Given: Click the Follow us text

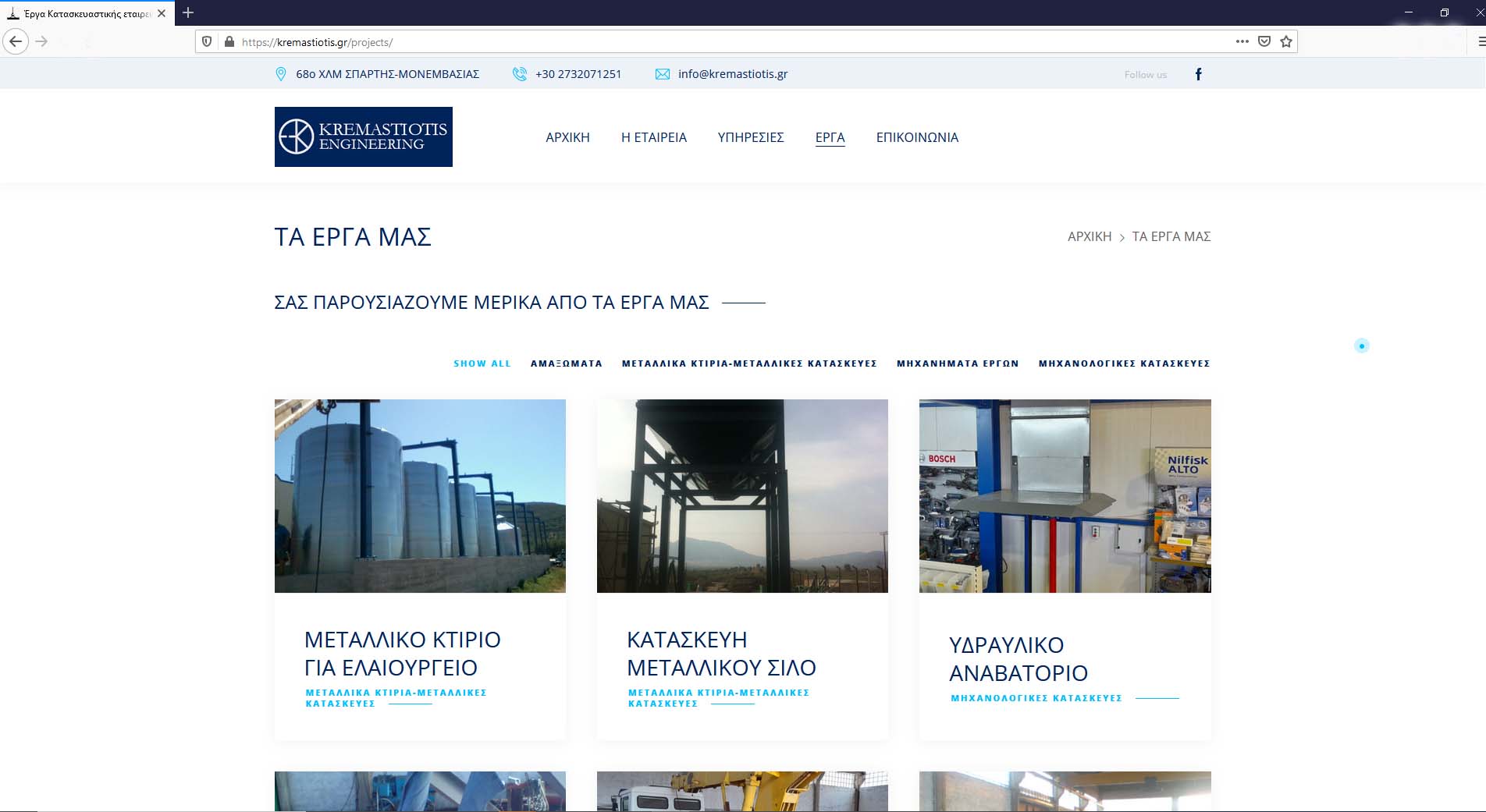Looking at the screenshot, I should point(1146,75).
